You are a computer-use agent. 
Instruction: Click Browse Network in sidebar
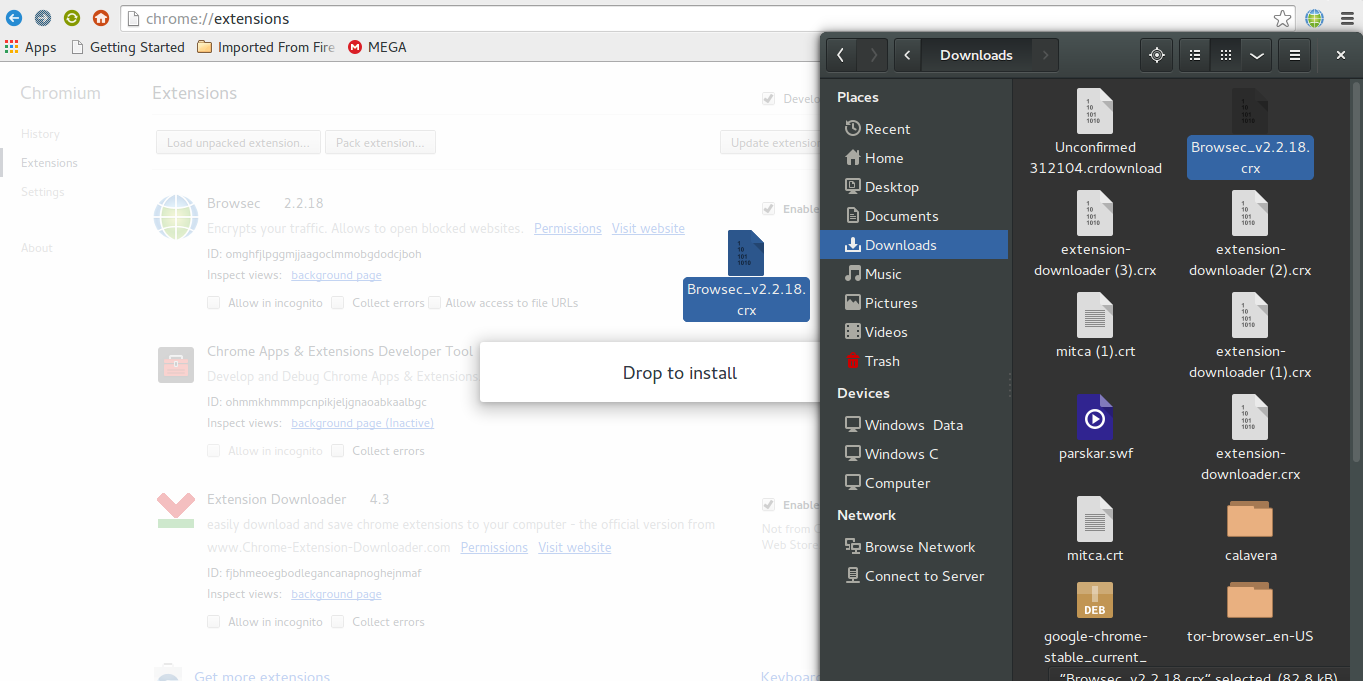click(914, 547)
